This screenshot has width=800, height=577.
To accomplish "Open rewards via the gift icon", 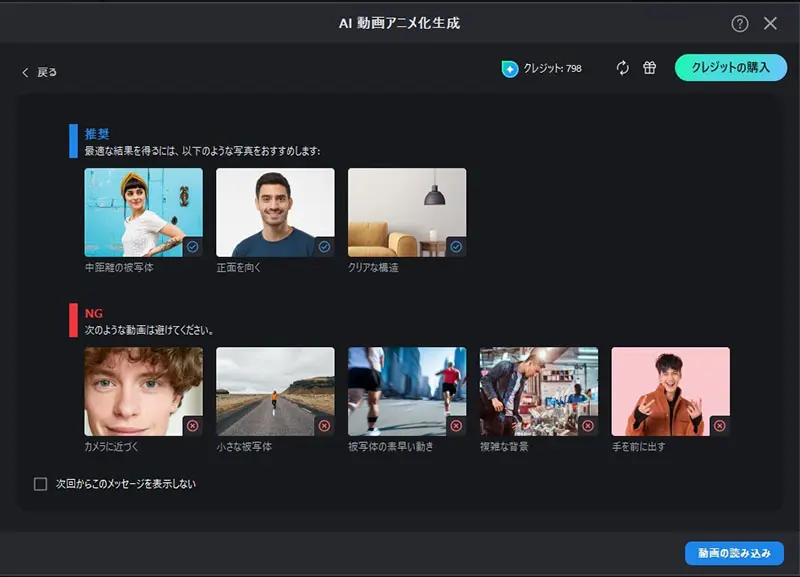I will (649, 69).
